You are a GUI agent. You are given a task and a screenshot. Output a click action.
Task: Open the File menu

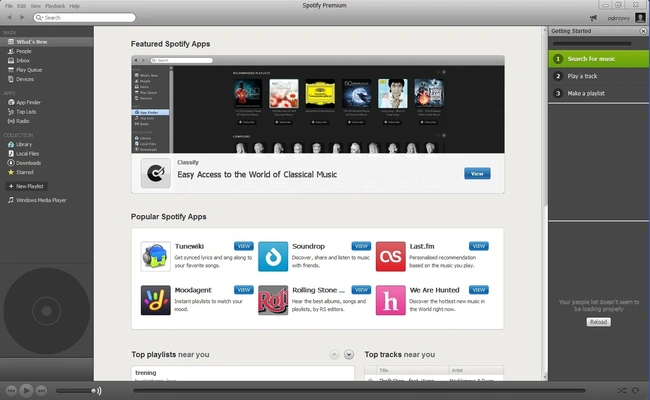tap(9, 6)
